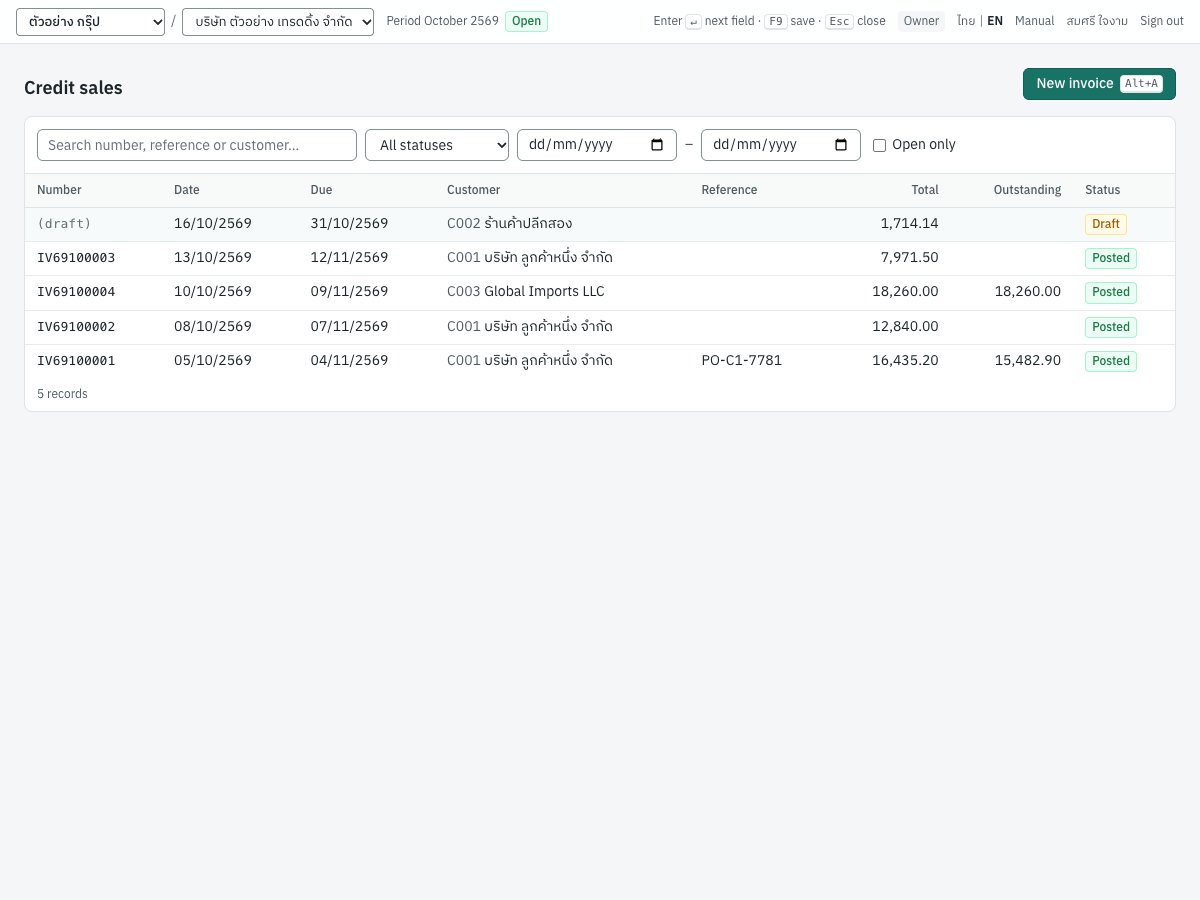Viewport: 1200px width, 900px height.
Task: Click the Customer column header
Action: (474, 190)
